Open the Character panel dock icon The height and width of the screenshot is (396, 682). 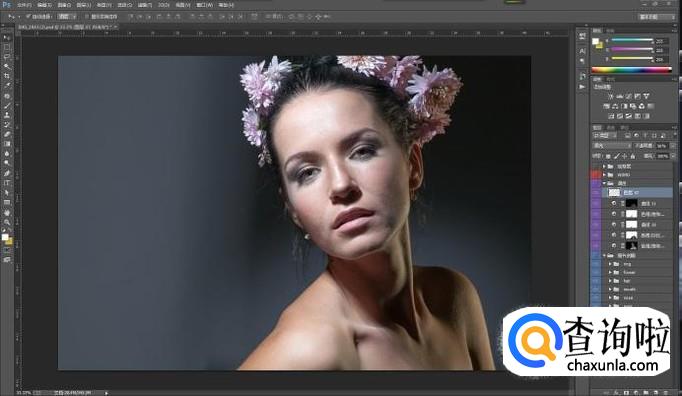(x=582, y=51)
